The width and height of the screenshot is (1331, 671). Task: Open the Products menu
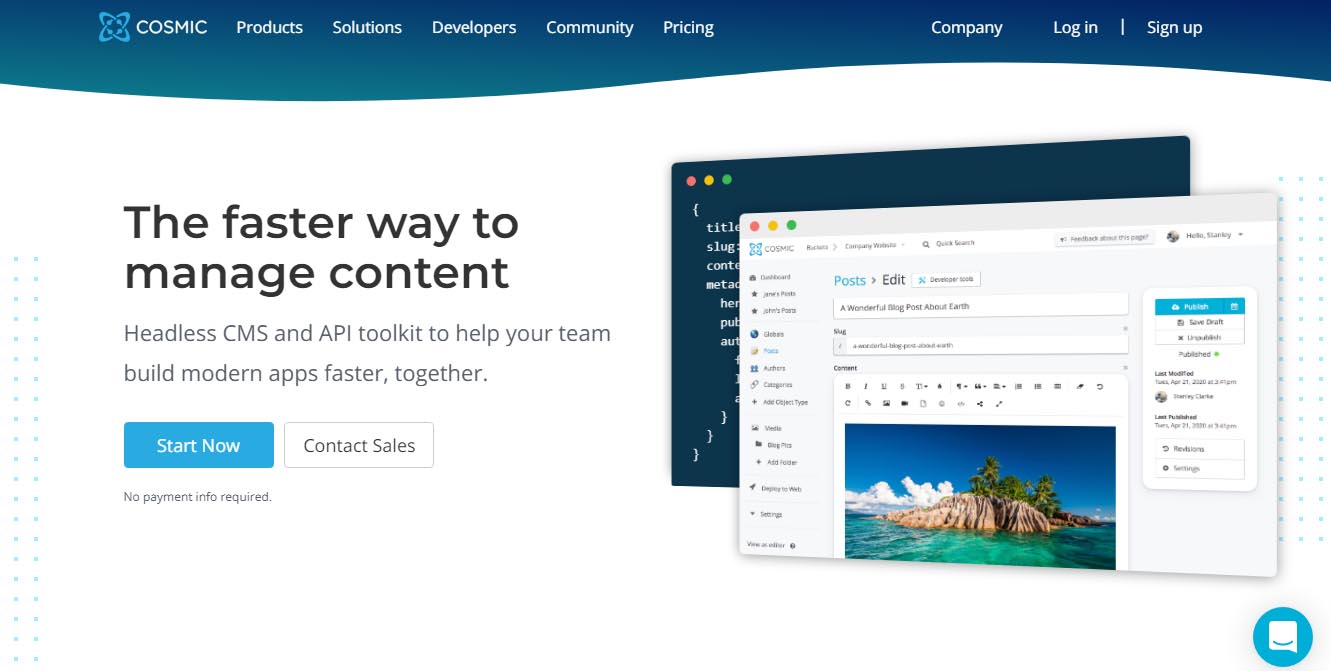point(269,27)
